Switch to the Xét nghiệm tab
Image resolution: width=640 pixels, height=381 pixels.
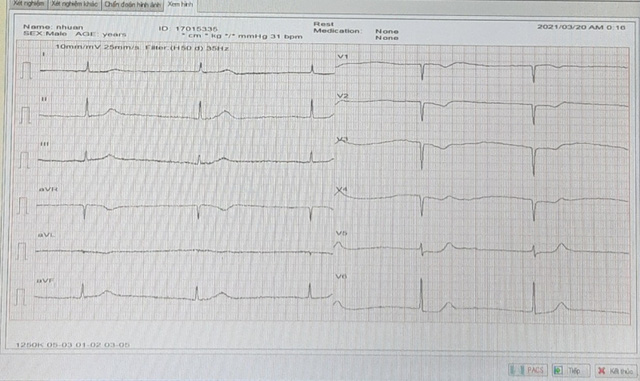coord(28,4)
